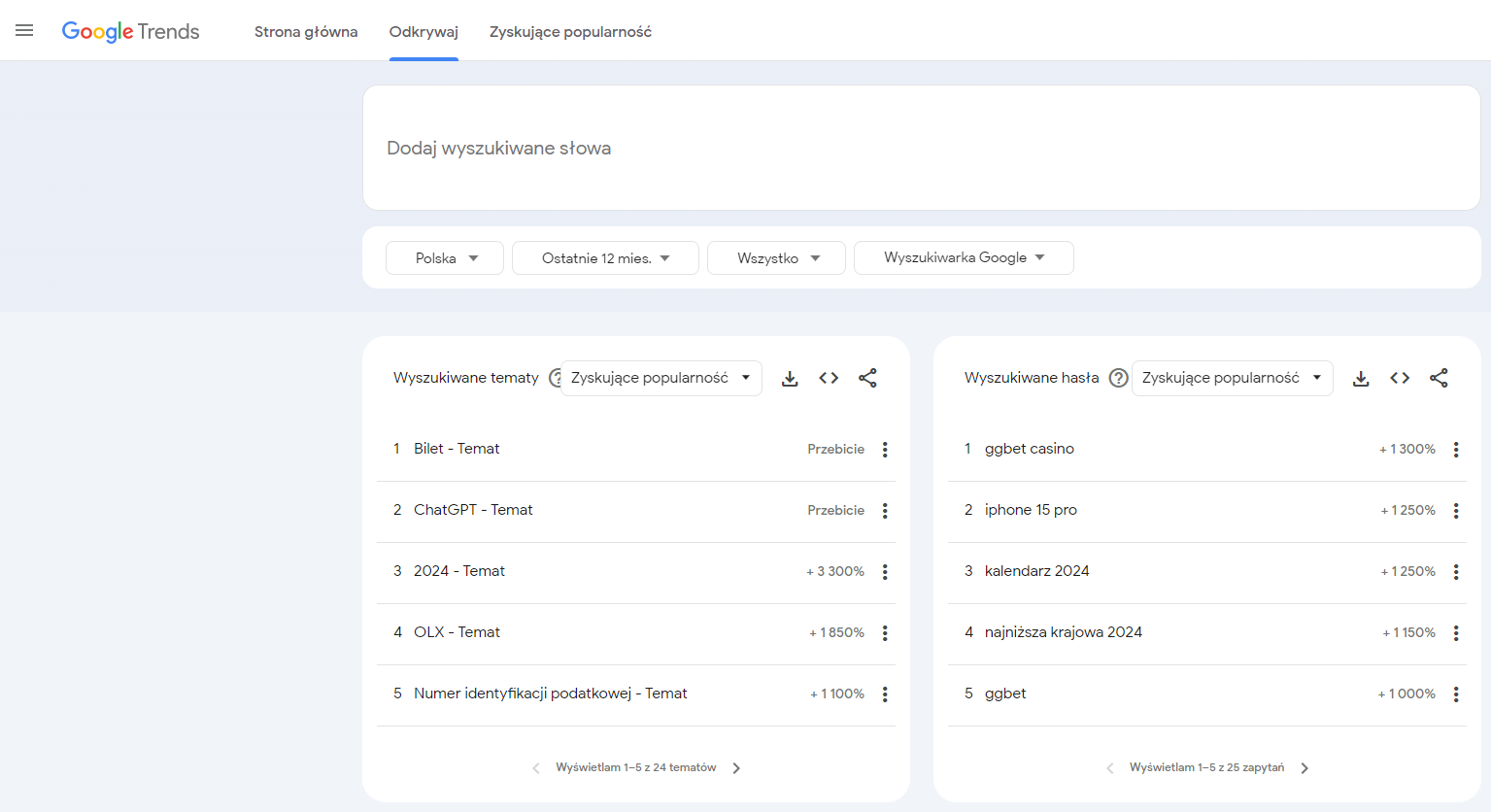Click 'Wyświetlam 1–5 z 24 tematów' text

tap(636, 767)
